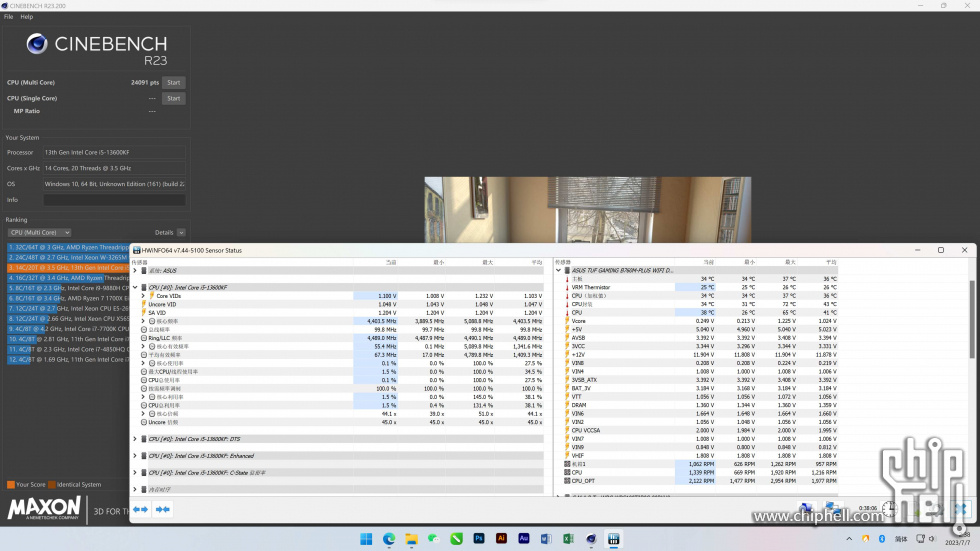
Task: Expand the CPU [#0] i5-13600KF DTS group
Action: 135,439
